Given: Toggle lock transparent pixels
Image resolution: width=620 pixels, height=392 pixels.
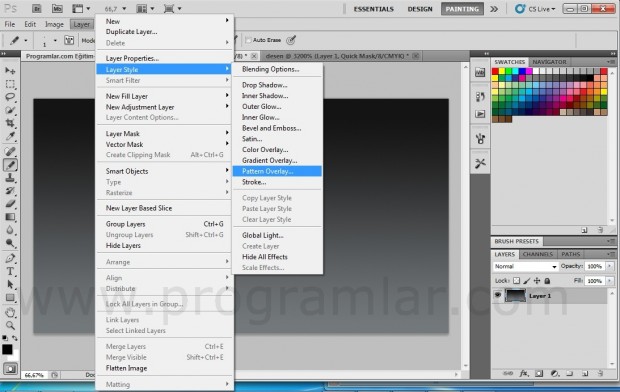Looking at the screenshot, I should click(516, 280).
